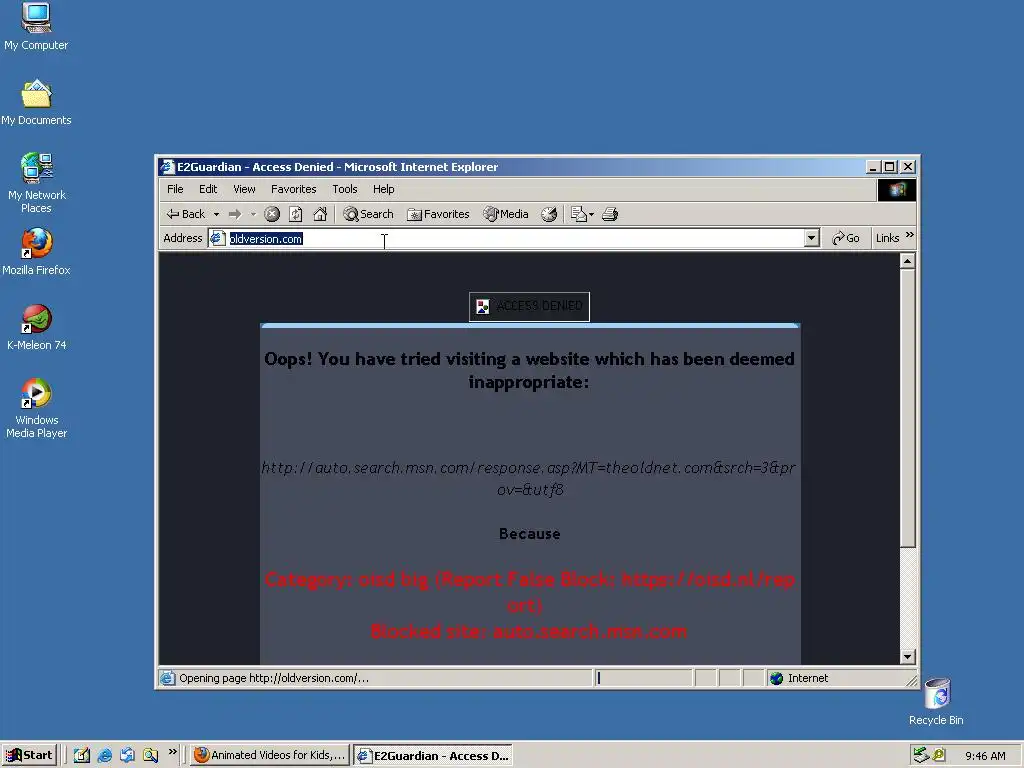Screen dimensions: 1024x768
Task: Click network tray icon
Action: [x=921, y=755]
